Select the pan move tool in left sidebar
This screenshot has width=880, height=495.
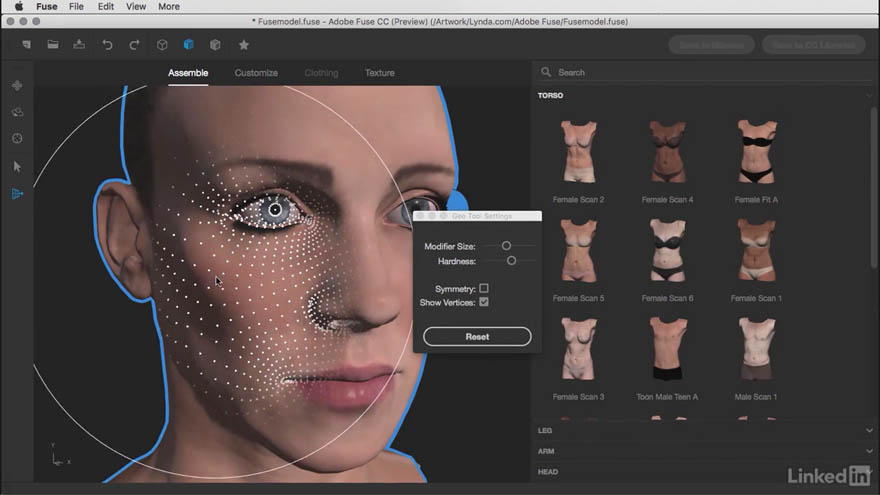tap(17, 85)
